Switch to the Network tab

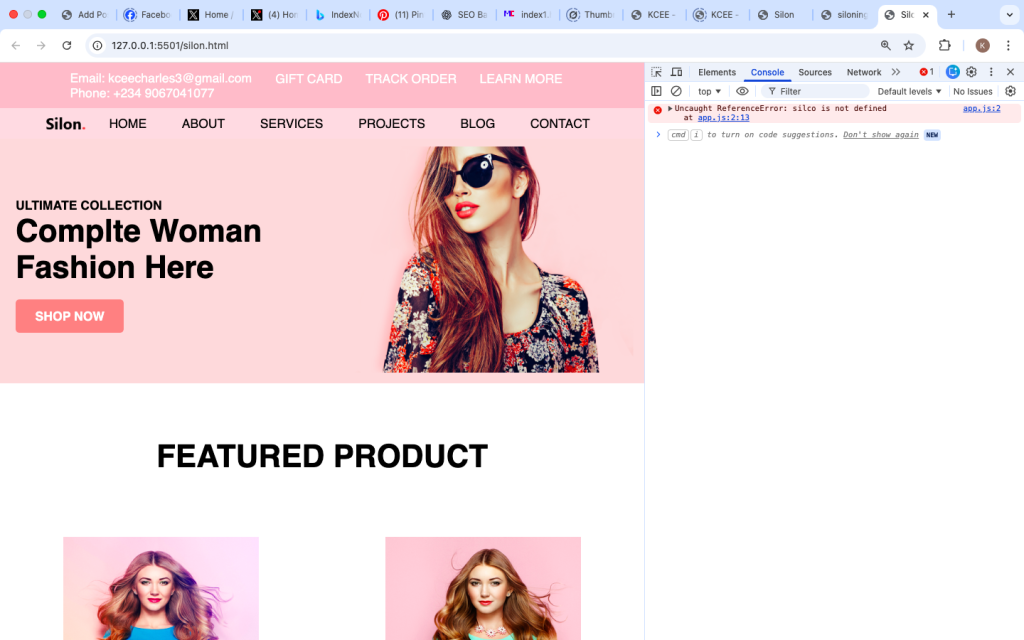click(864, 72)
